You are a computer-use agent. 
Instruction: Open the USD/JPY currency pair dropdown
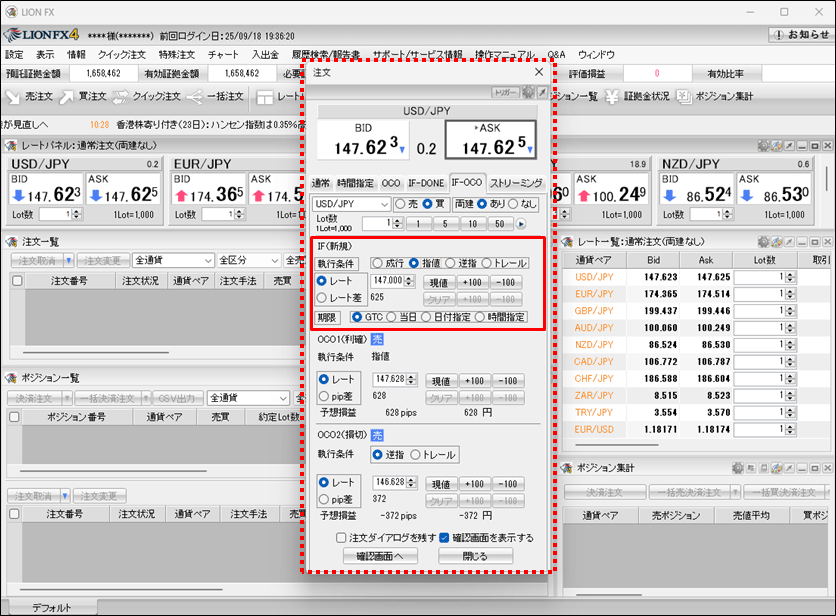click(350, 204)
